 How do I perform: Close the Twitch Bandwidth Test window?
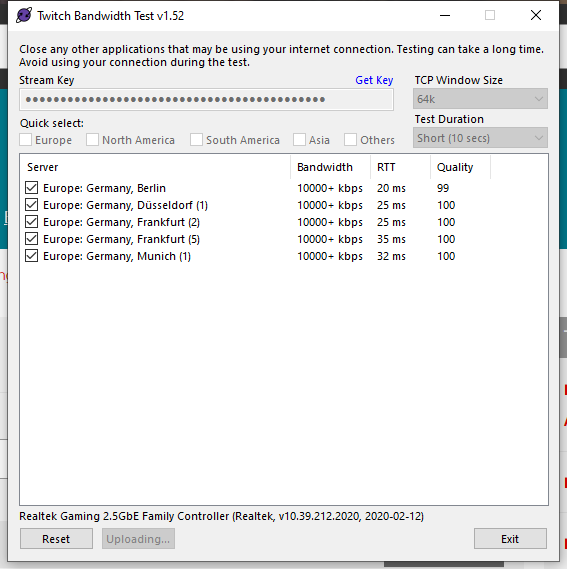(536, 15)
